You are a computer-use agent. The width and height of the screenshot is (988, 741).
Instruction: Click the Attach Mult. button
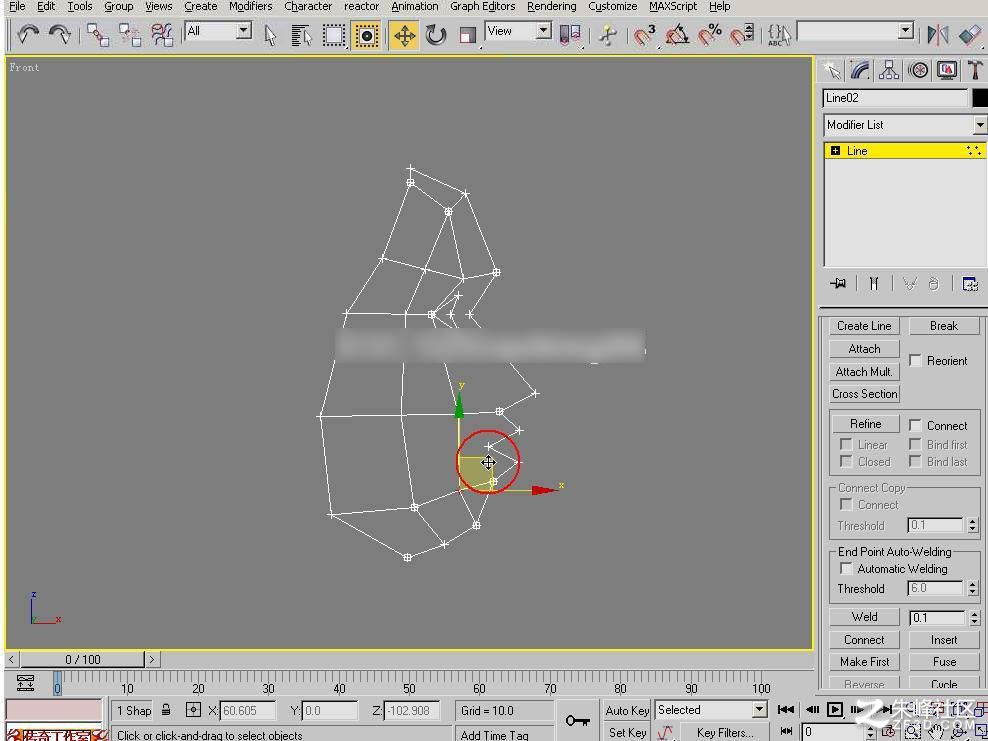tap(864, 372)
